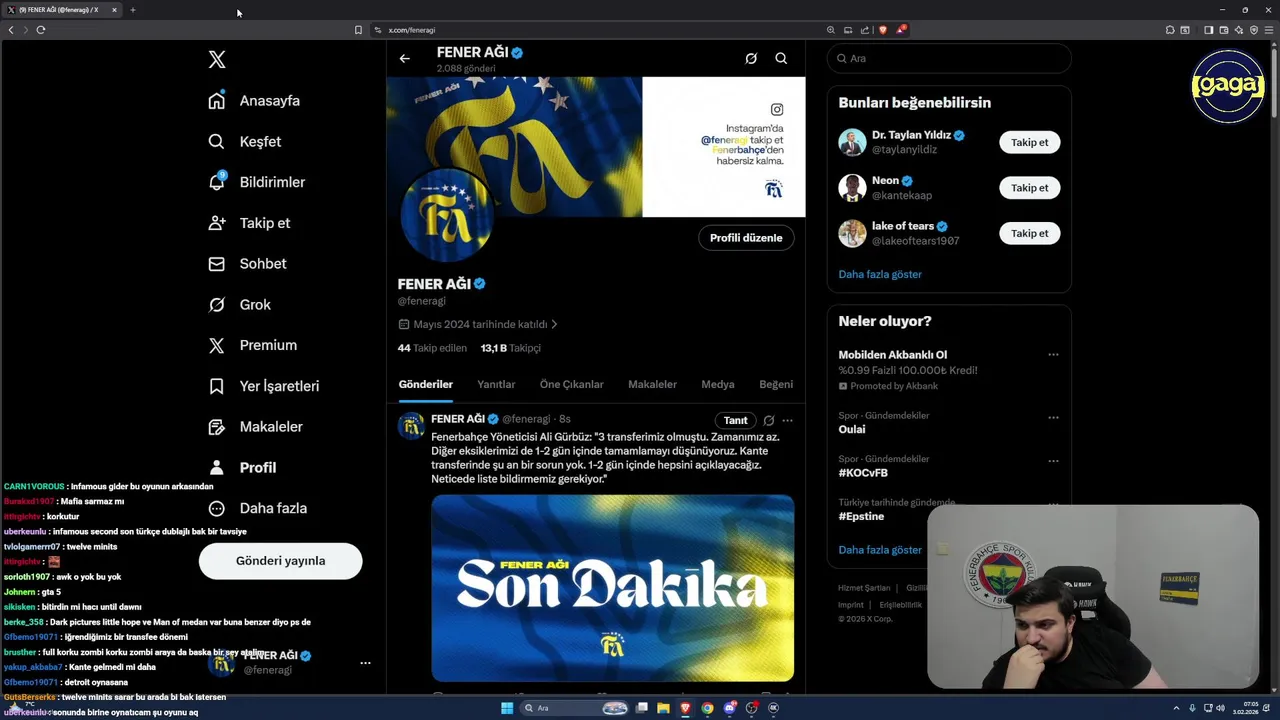The width and height of the screenshot is (1280, 720).
Task: Open Yer İşaretleri bookmarks
Action: (x=263, y=386)
